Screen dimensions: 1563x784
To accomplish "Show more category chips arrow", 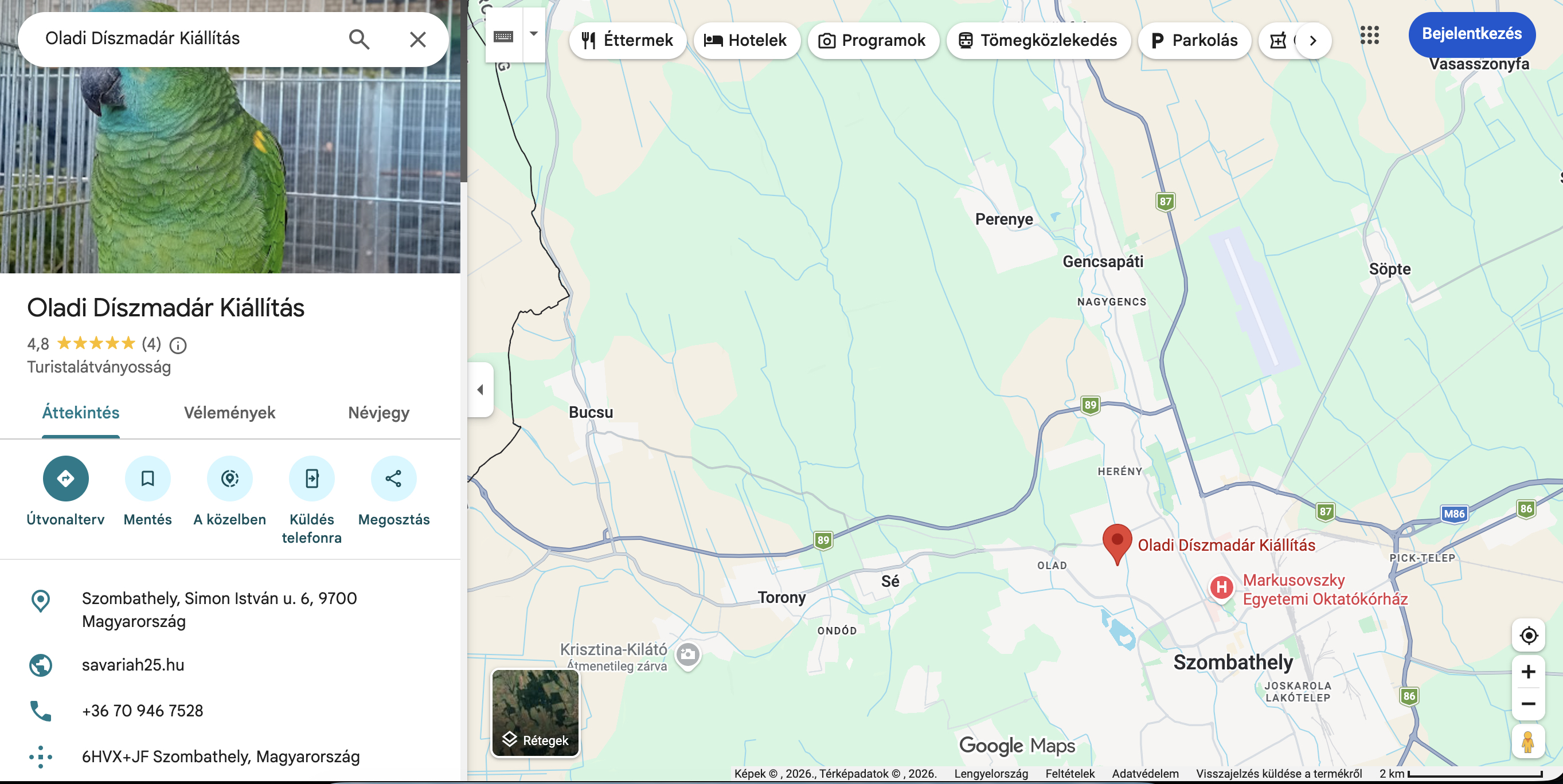I will (x=1314, y=41).
